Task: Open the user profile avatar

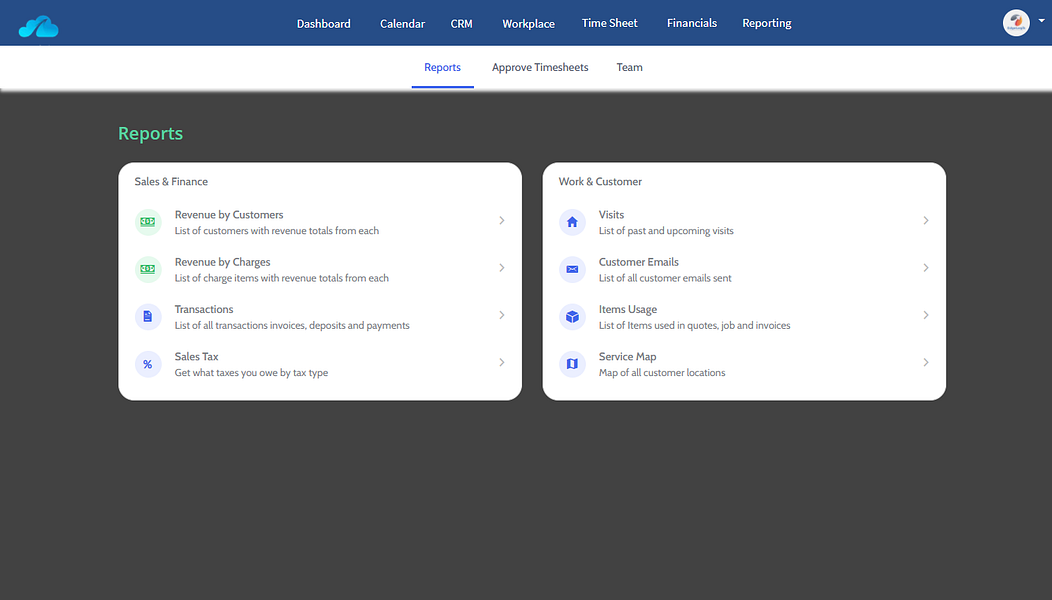Action: tap(1016, 23)
